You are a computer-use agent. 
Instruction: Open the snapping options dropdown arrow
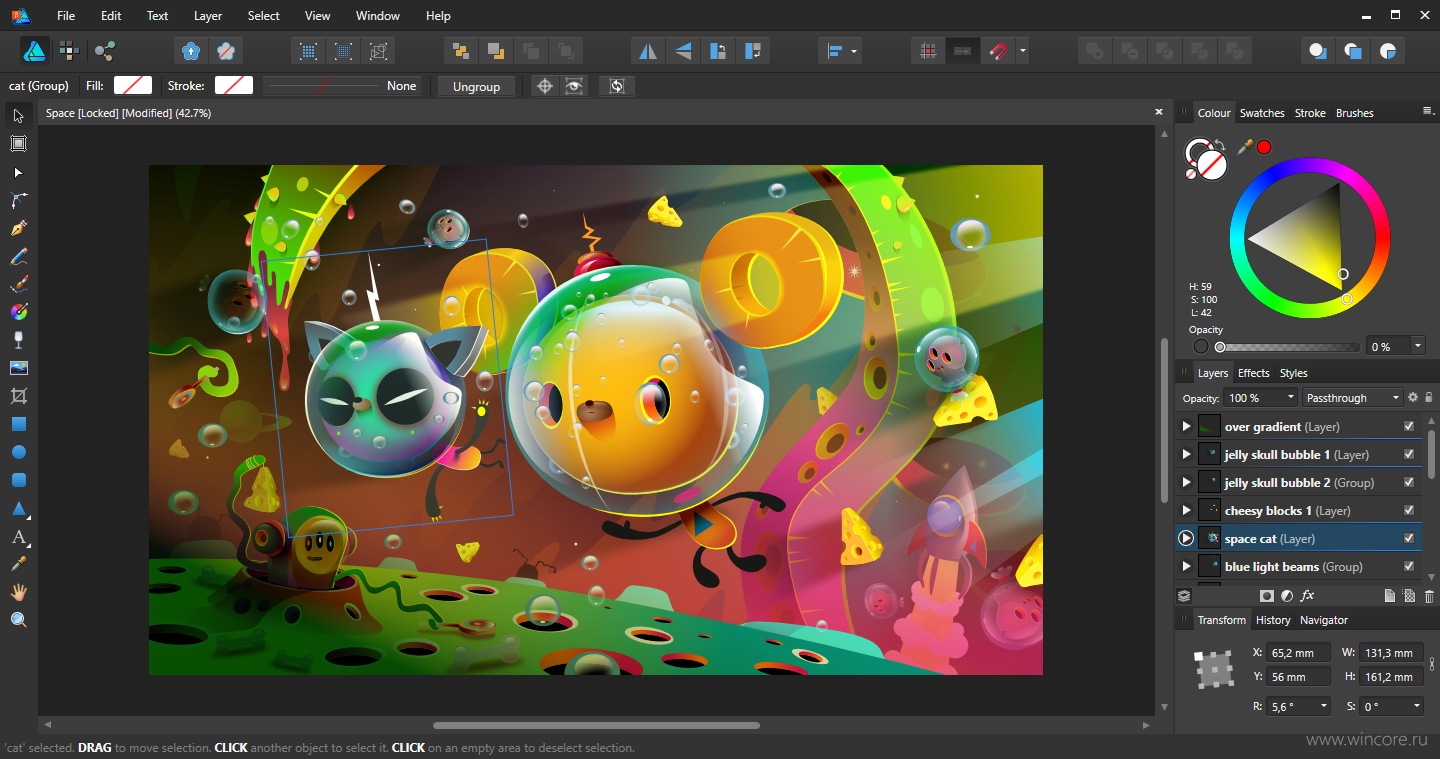(x=1022, y=51)
